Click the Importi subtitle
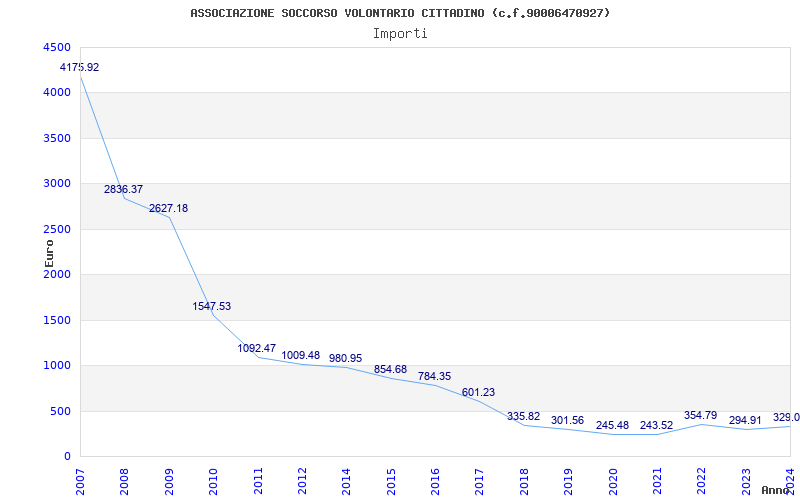This screenshot has width=800, height=500. (x=400, y=34)
